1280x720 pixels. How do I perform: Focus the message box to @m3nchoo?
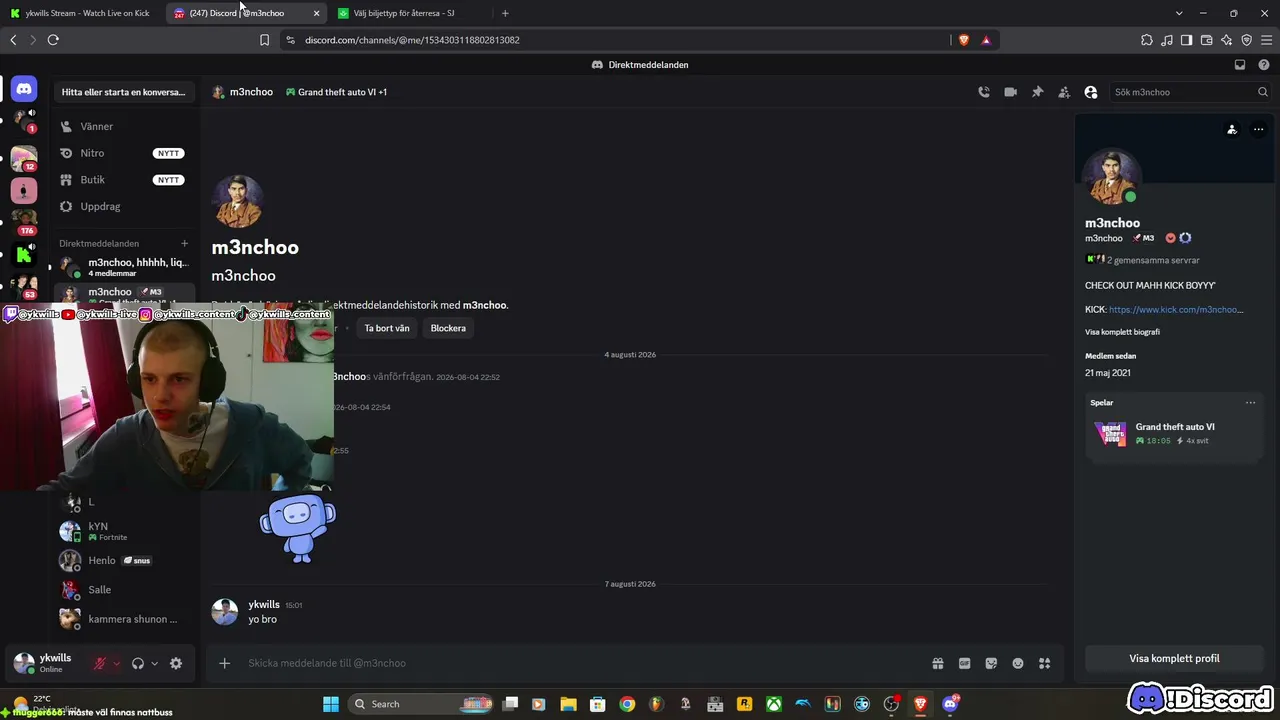580,663
